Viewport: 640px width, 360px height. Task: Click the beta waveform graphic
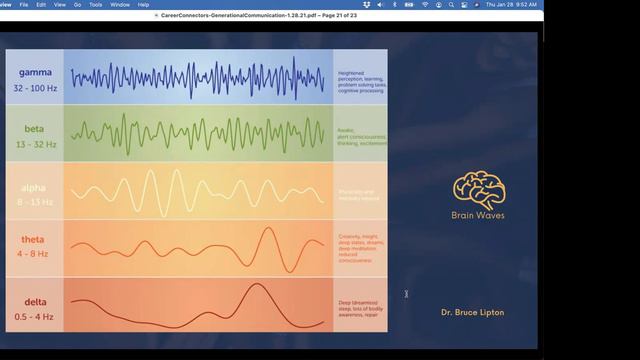198,134
